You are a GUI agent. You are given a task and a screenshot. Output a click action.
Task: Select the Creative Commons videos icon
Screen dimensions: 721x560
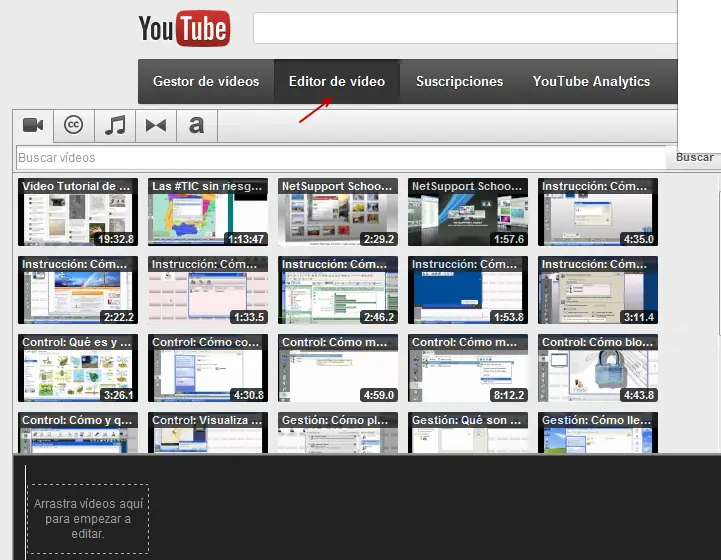tap(73, 125)
